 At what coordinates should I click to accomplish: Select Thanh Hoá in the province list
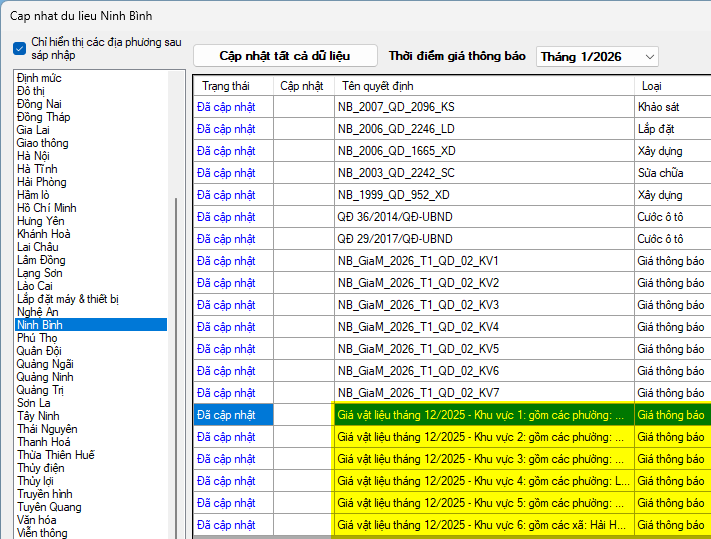44,442
